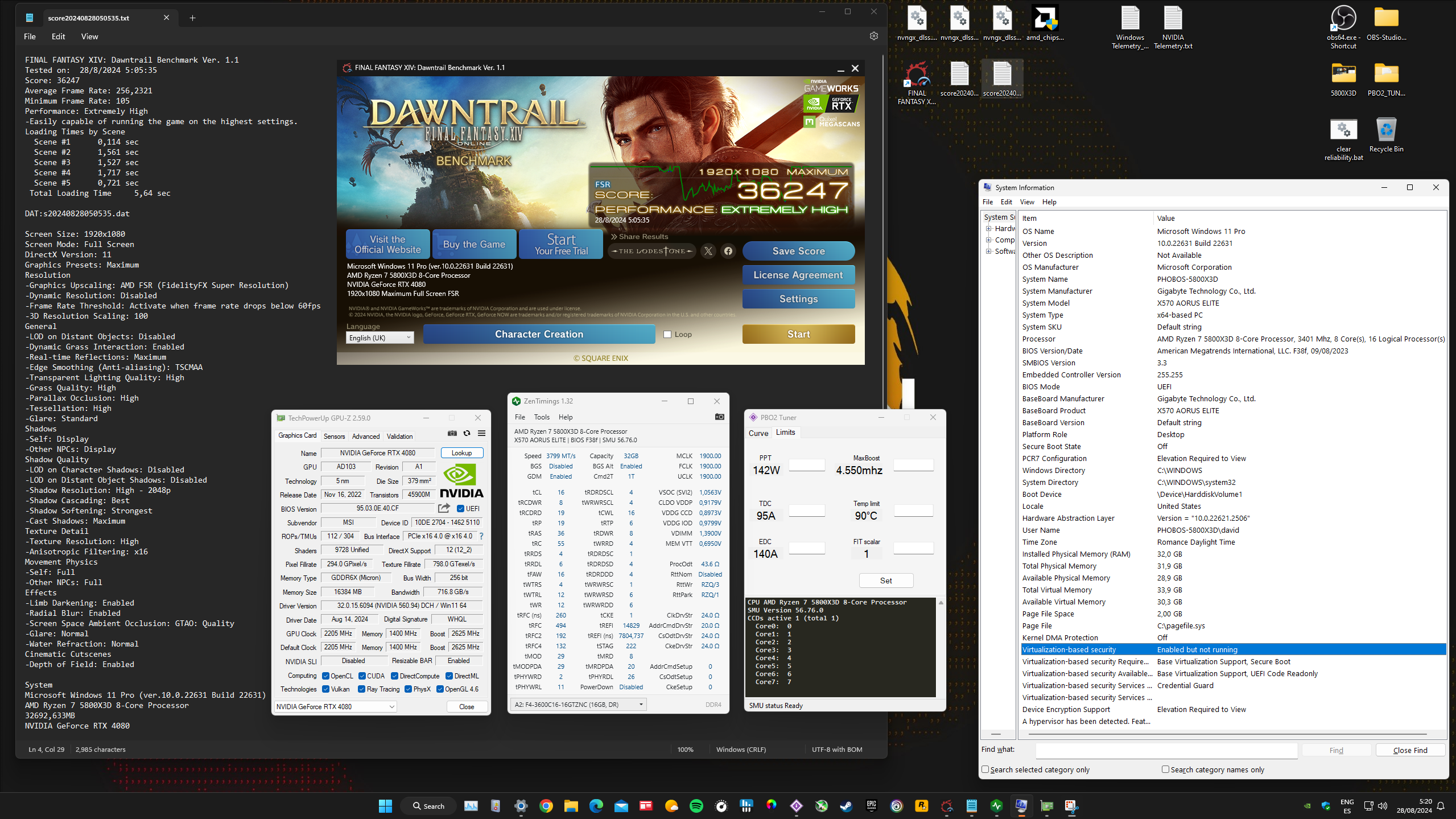Click the Windows Start button
Image resolution: width=1456 pixels, height=819 pixels.
tap(385, 806)
